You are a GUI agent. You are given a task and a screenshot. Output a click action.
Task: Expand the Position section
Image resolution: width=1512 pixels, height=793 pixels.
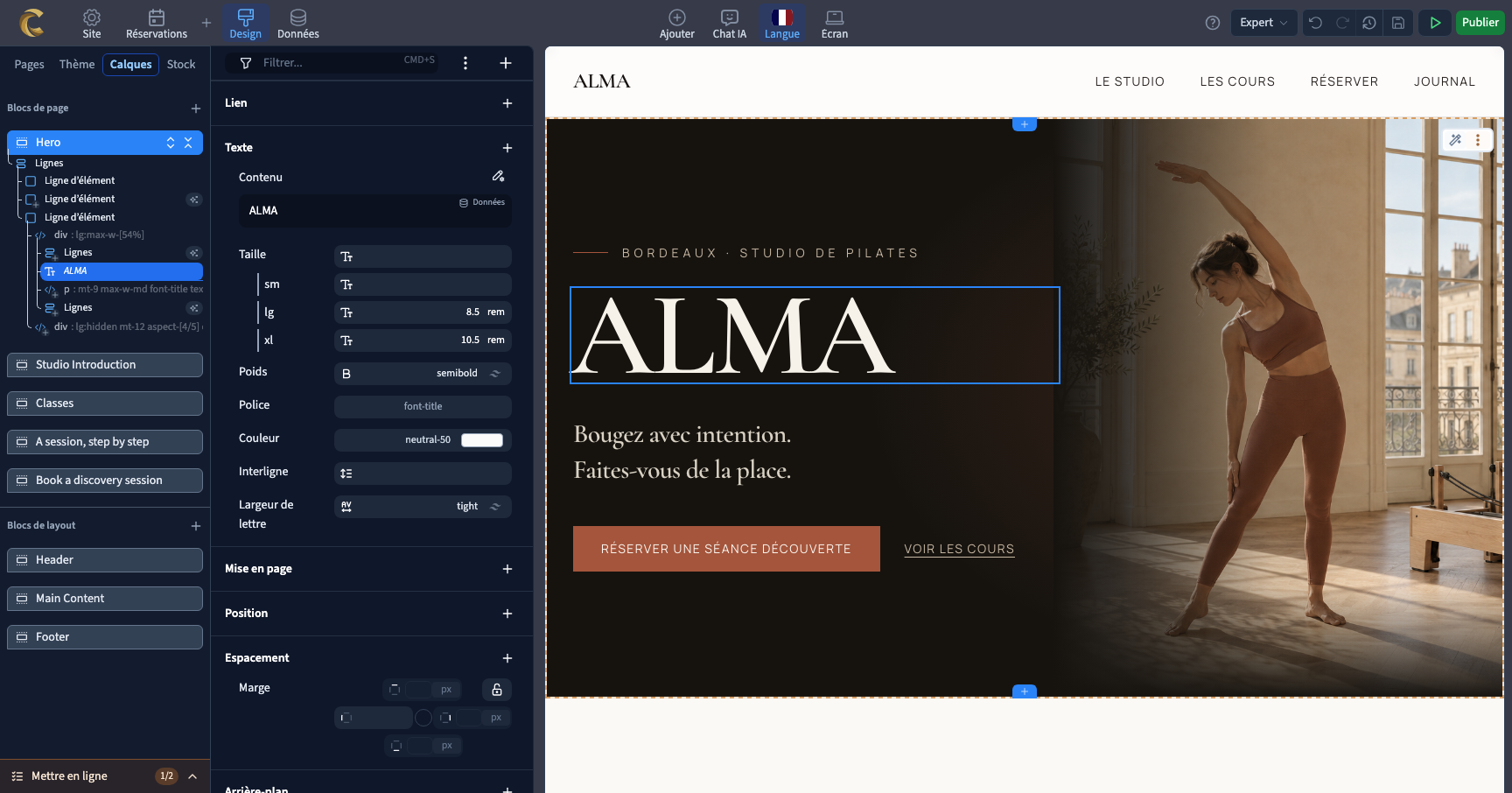point(507,614)
